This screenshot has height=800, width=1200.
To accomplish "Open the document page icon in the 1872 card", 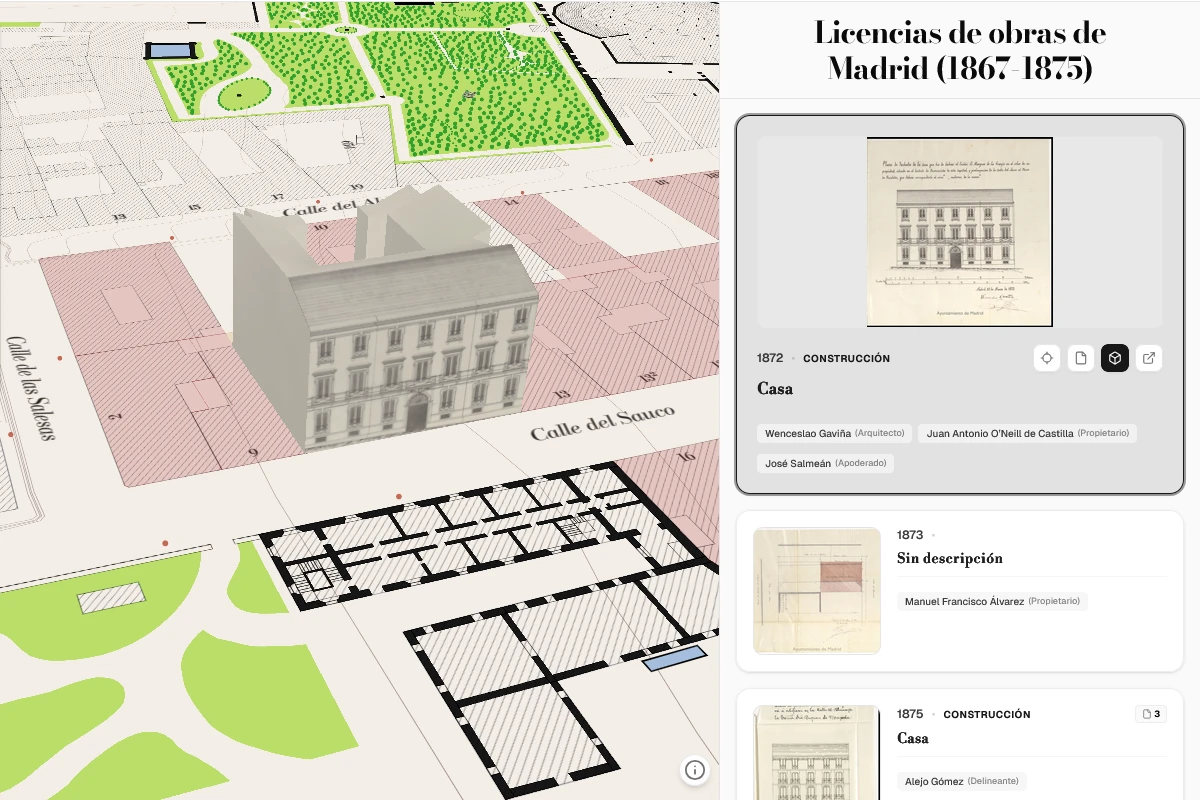I will 1081,358.
